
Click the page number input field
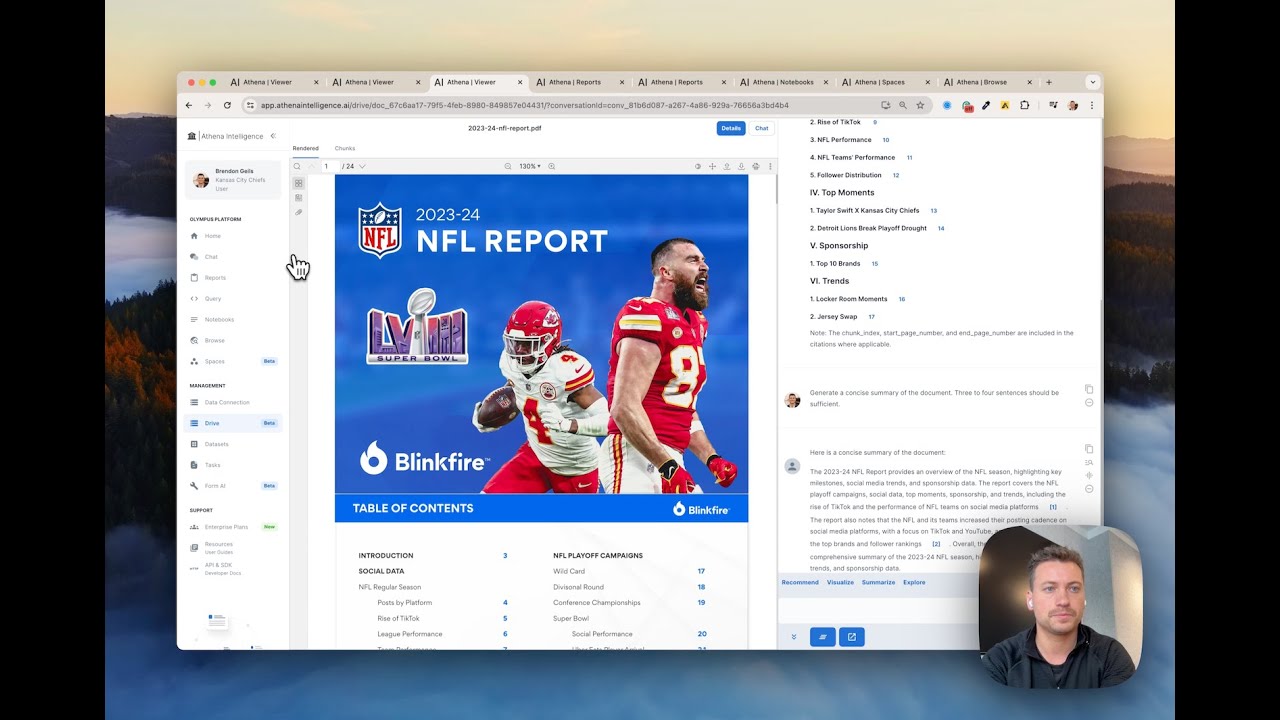329,166
